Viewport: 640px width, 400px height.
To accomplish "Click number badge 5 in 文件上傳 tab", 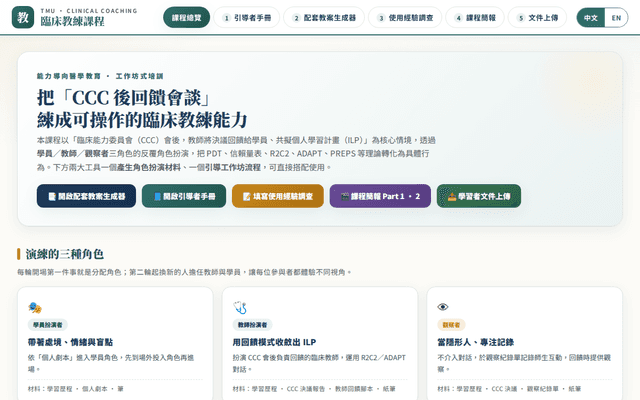I will coord(521,18).
